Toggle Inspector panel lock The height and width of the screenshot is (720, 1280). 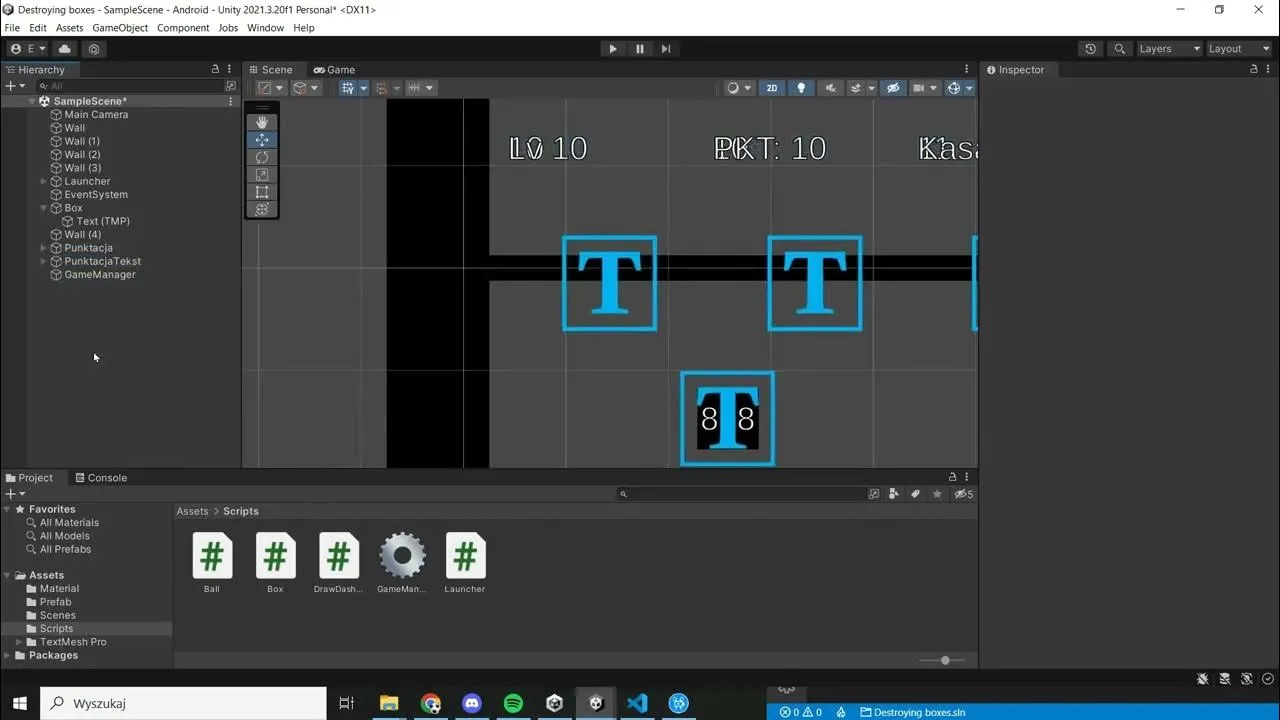1254,69
